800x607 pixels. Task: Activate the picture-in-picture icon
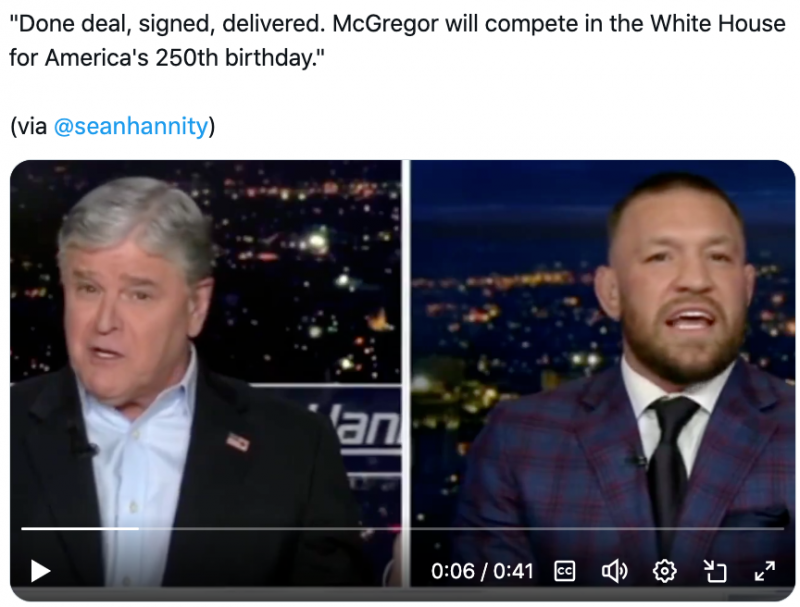tap(714, 571)
